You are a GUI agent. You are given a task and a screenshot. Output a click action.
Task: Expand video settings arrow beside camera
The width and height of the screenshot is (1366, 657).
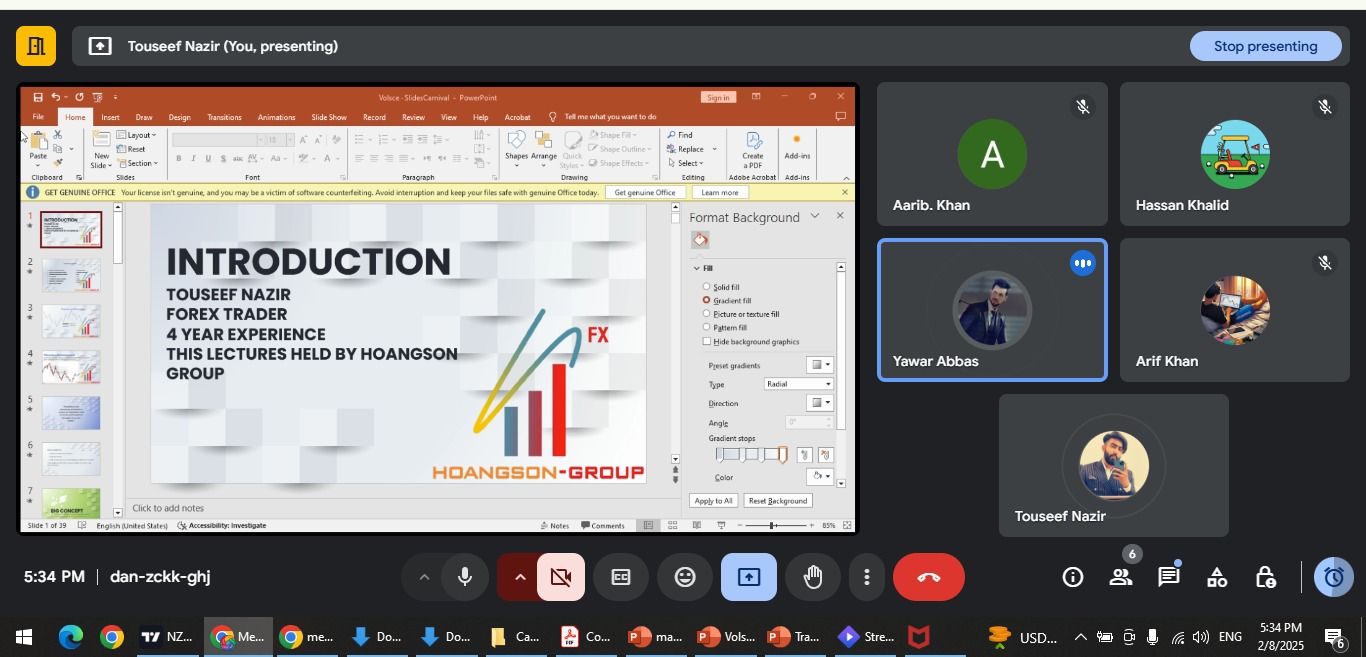[x=519, y=577]
